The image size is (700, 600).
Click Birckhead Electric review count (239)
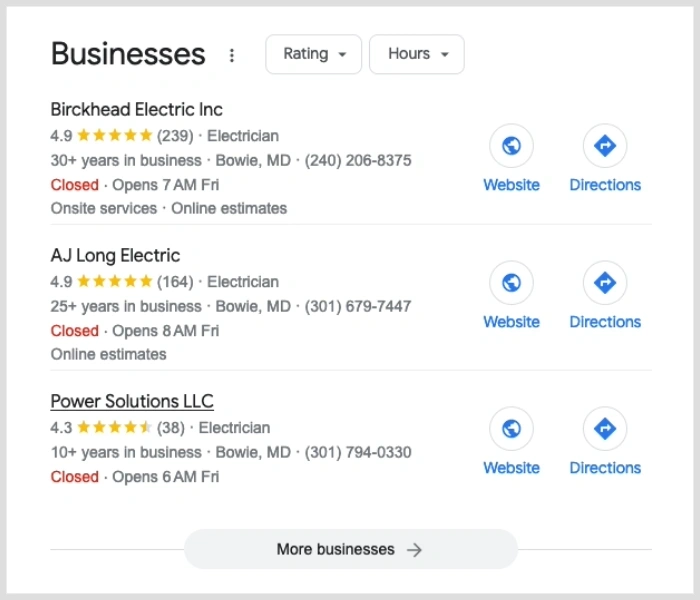click(175, 136)
